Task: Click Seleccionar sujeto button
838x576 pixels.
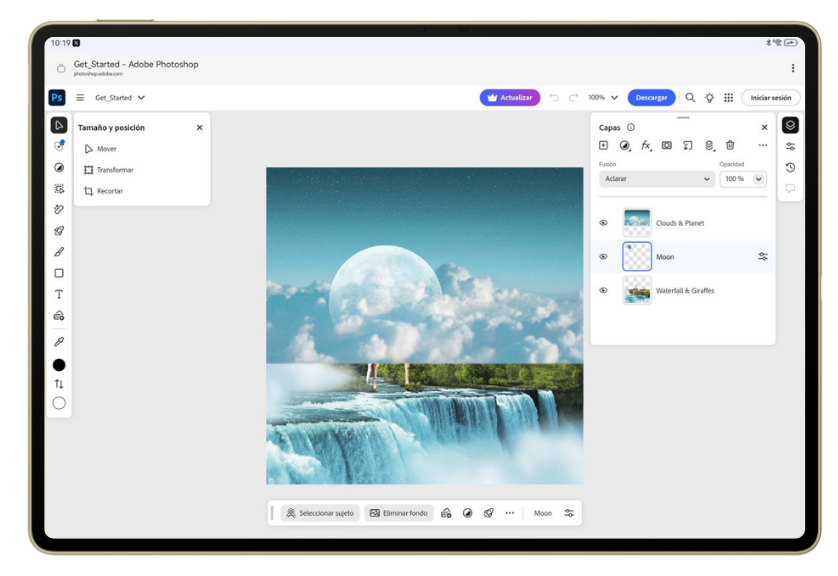Action: pyautogui.click(x=320, y=513)
